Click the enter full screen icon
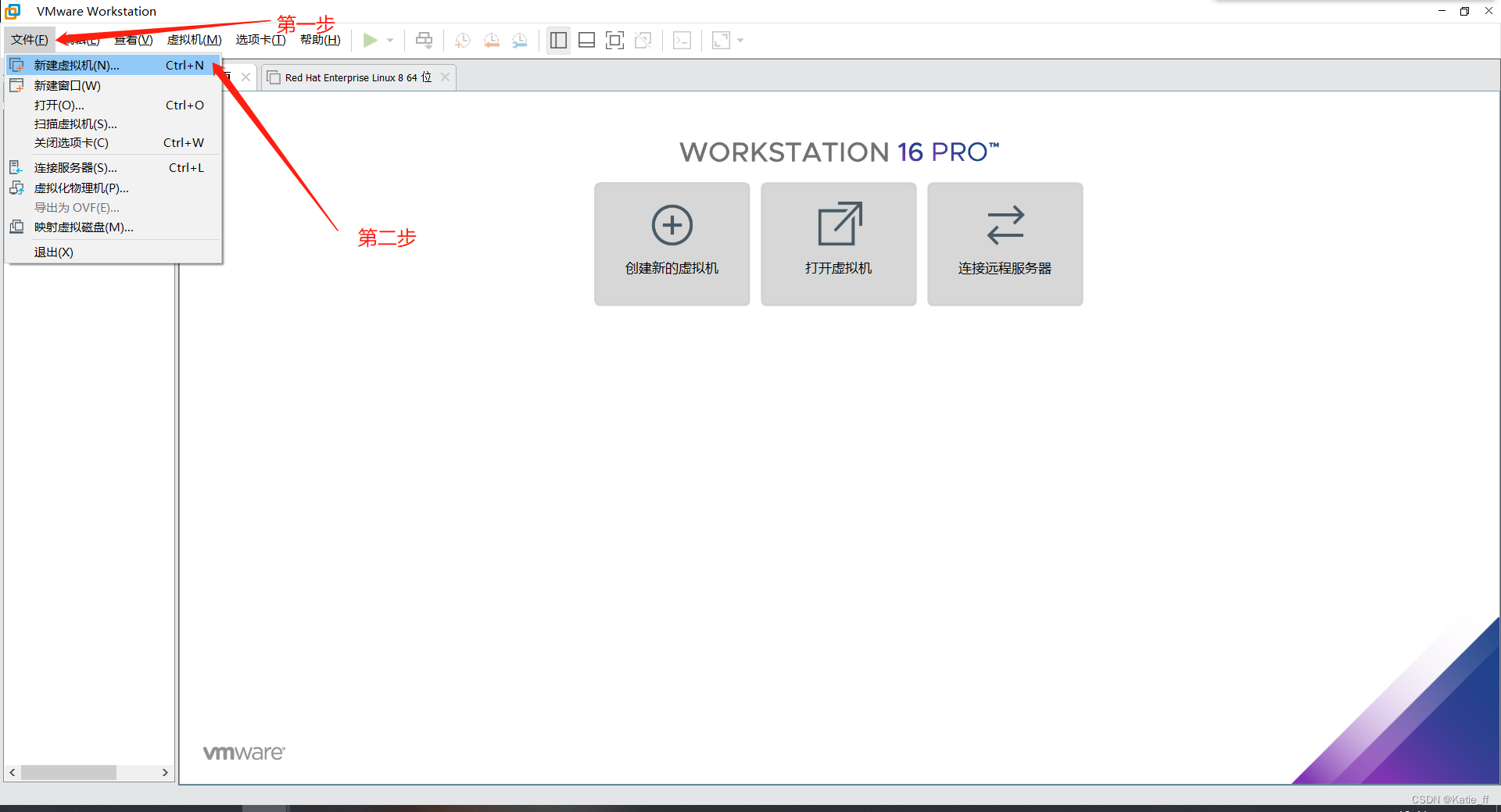Image resolution: width=1501 pixels, height=812 pixels. pyautogui.click(x=615, y=40)
